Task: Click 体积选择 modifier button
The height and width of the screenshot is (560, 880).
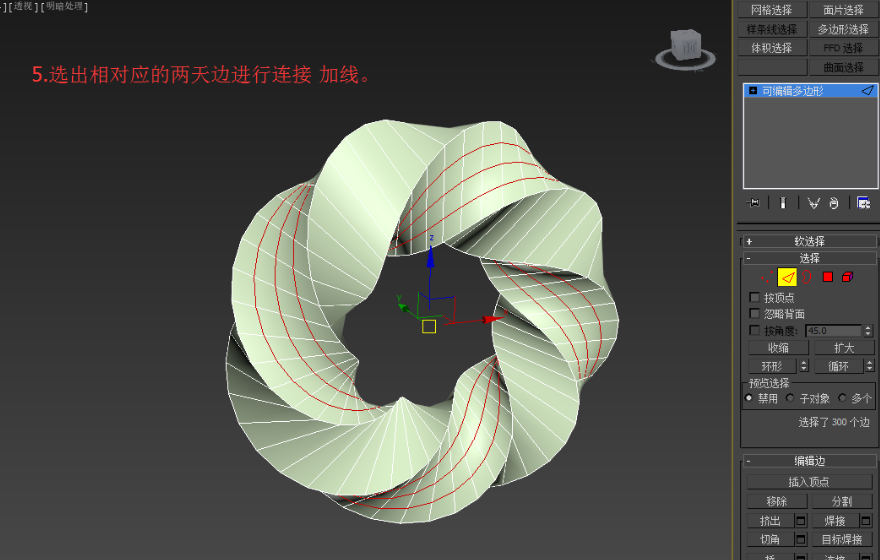Action: 772,48
